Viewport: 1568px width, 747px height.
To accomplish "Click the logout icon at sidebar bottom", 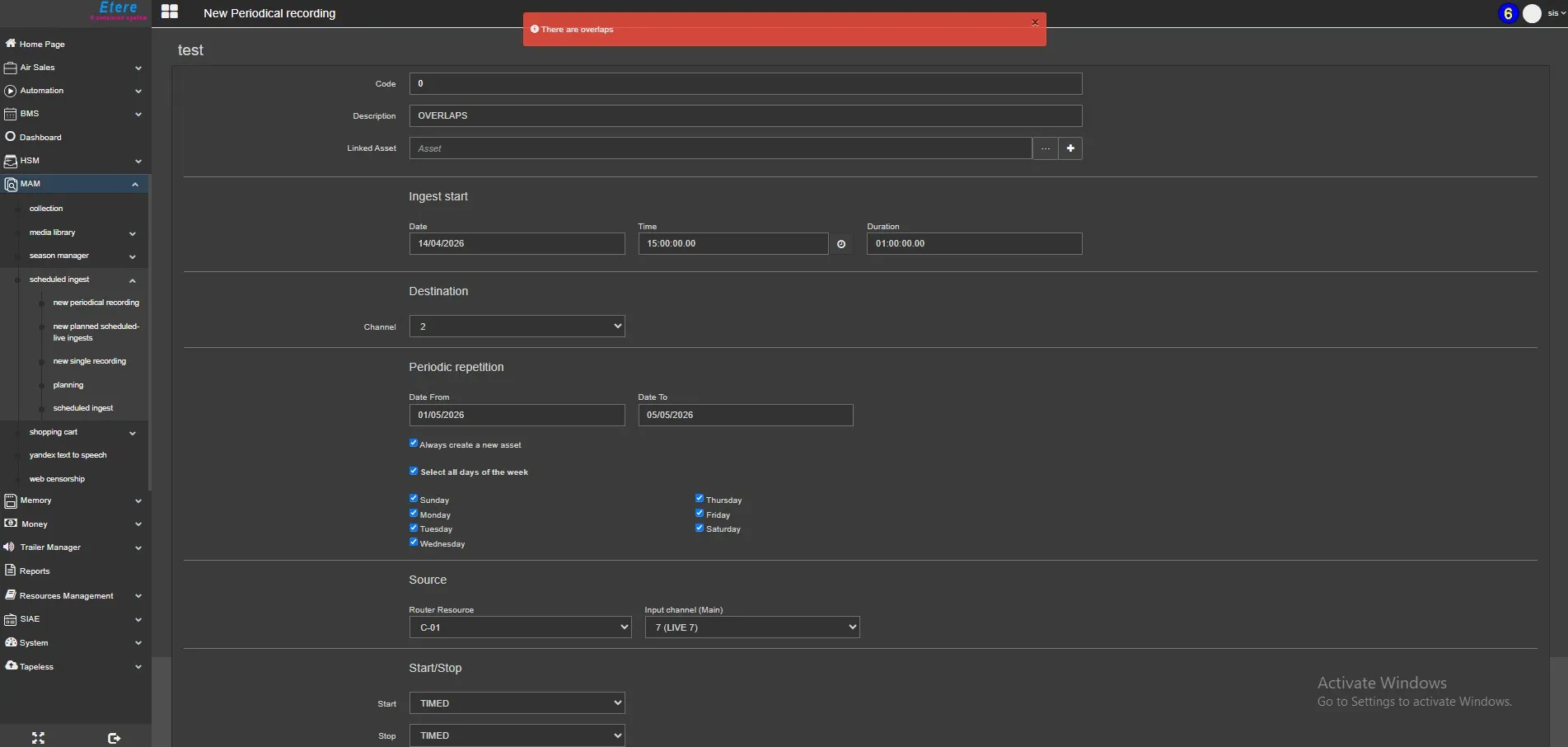I will tap(114, 738).
